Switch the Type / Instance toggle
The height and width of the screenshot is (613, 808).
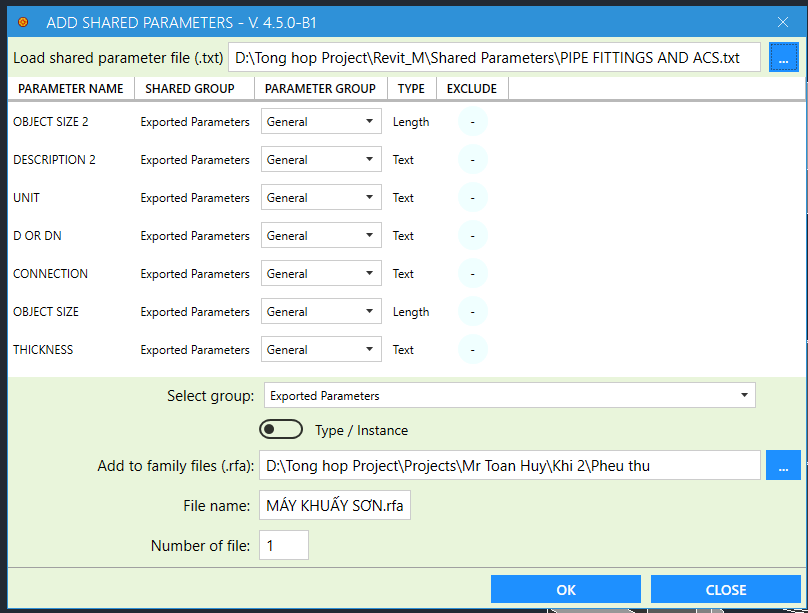[x=281, y=430]
